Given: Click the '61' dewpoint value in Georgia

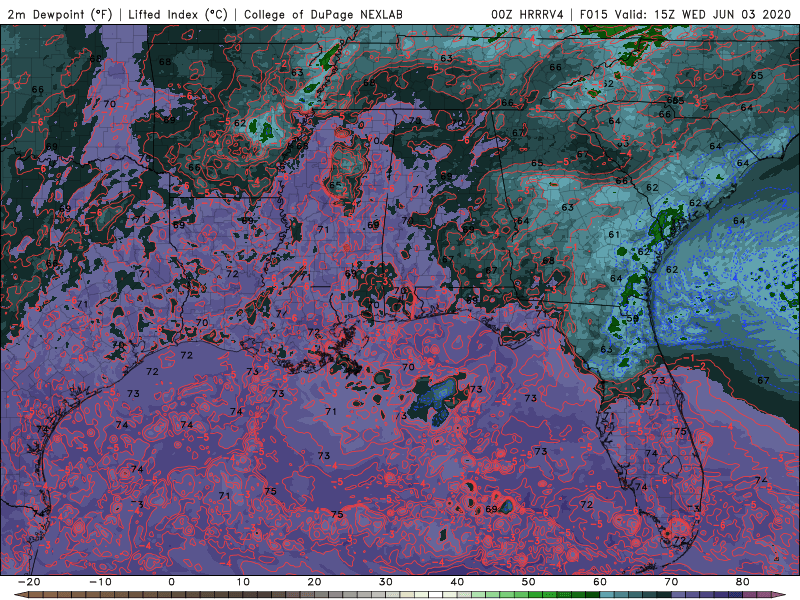Looking at the screenshot, I should tap(614, 235).
